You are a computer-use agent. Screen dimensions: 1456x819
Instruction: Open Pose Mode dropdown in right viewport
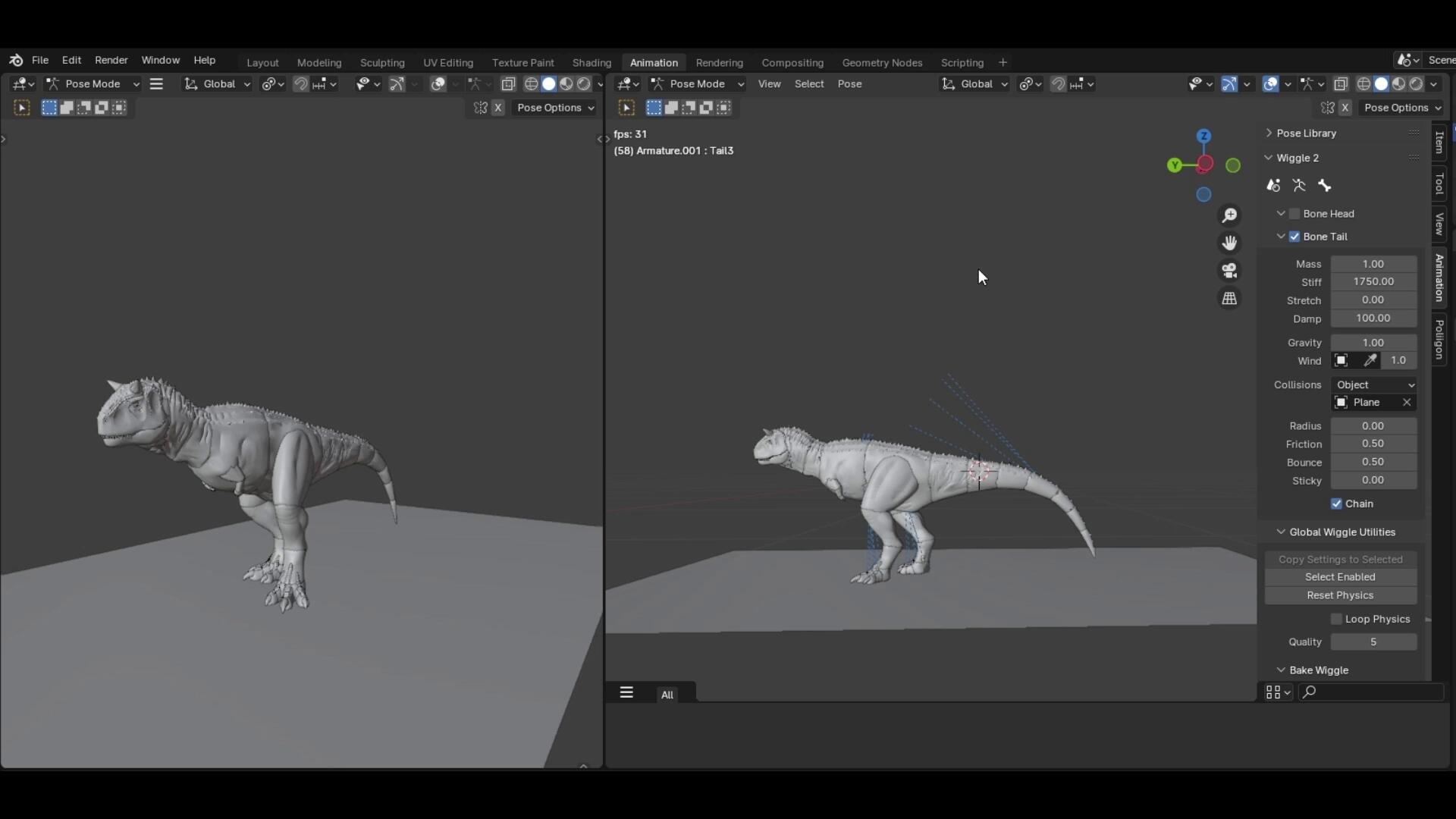point(697,84)
